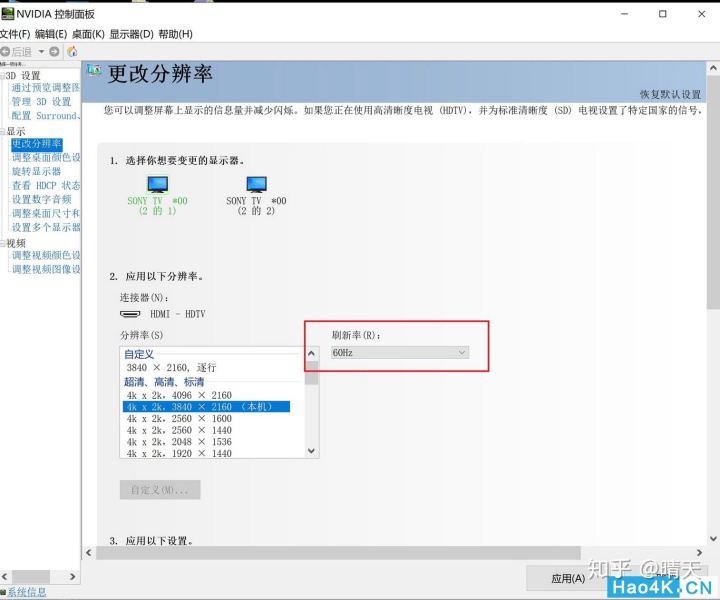Viewport: 720px width, 600px height.
Task: Select resolution 4k x 2k, 1920 × 1440
Action: (x=179, y=454)
